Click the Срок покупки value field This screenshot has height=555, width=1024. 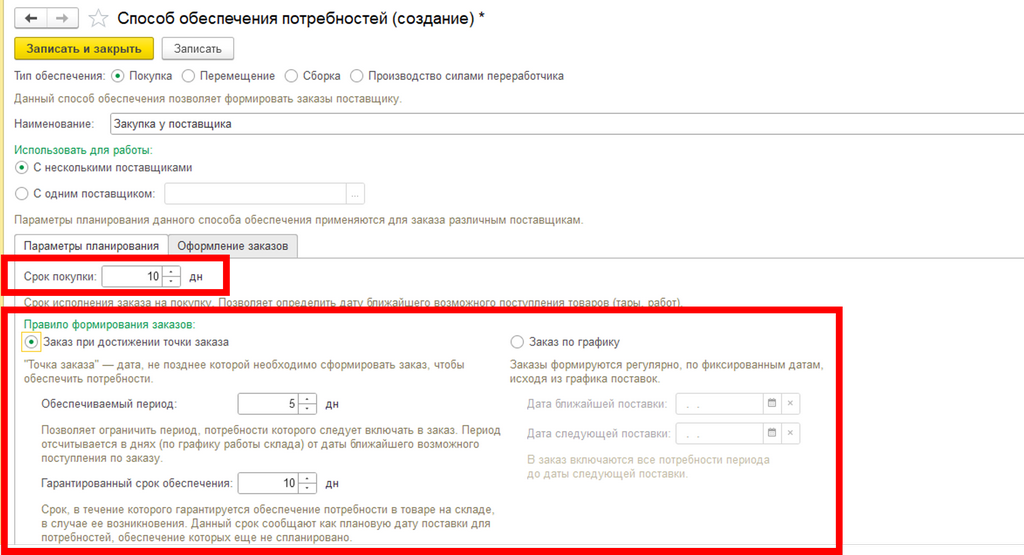[133, 277]
